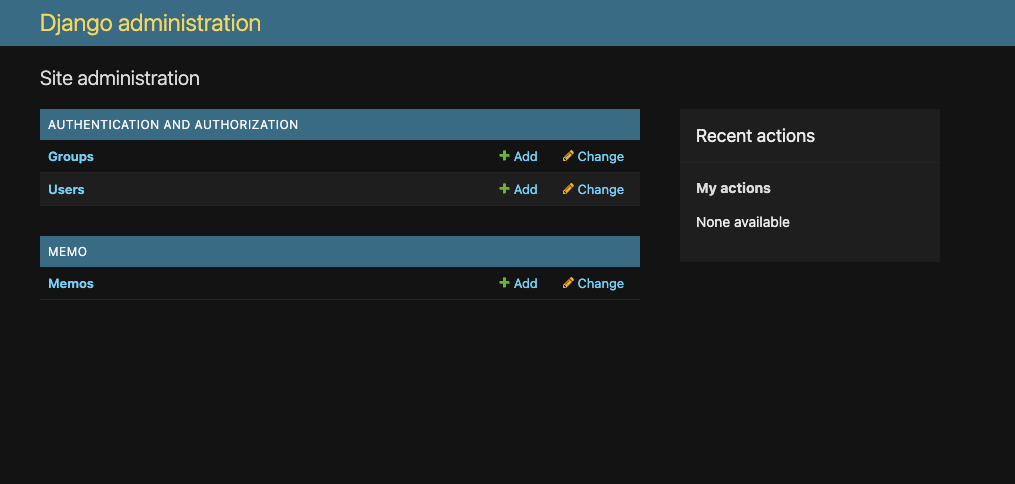Select the None available text
The image size is (1015, 484).
742,223
